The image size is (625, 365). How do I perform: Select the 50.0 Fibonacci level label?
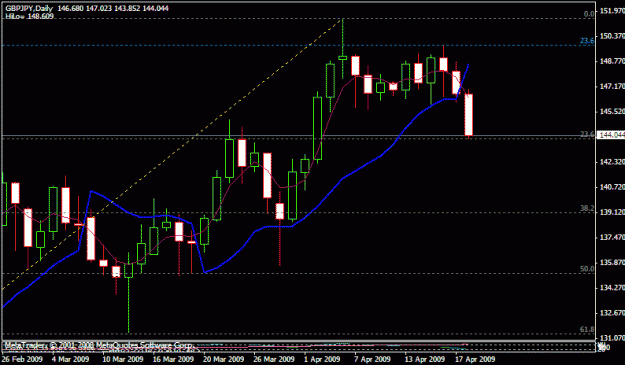pyautogui.click(x=587, y=269)
